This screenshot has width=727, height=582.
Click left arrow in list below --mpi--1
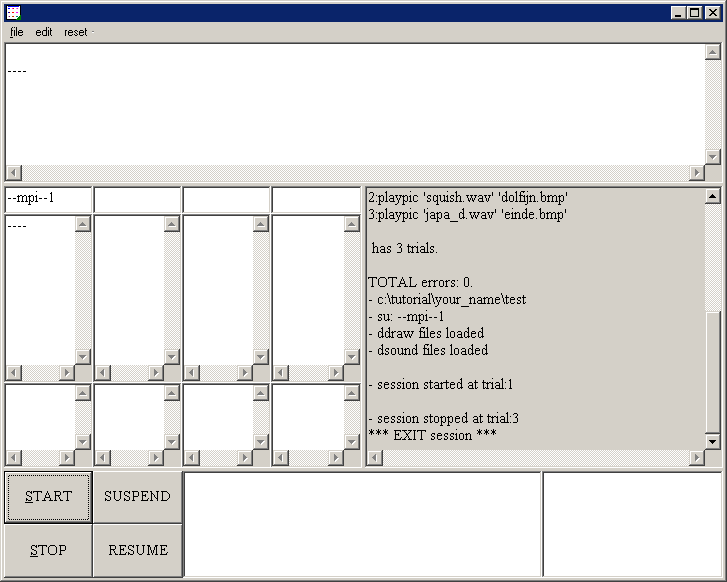coord(14,372)
